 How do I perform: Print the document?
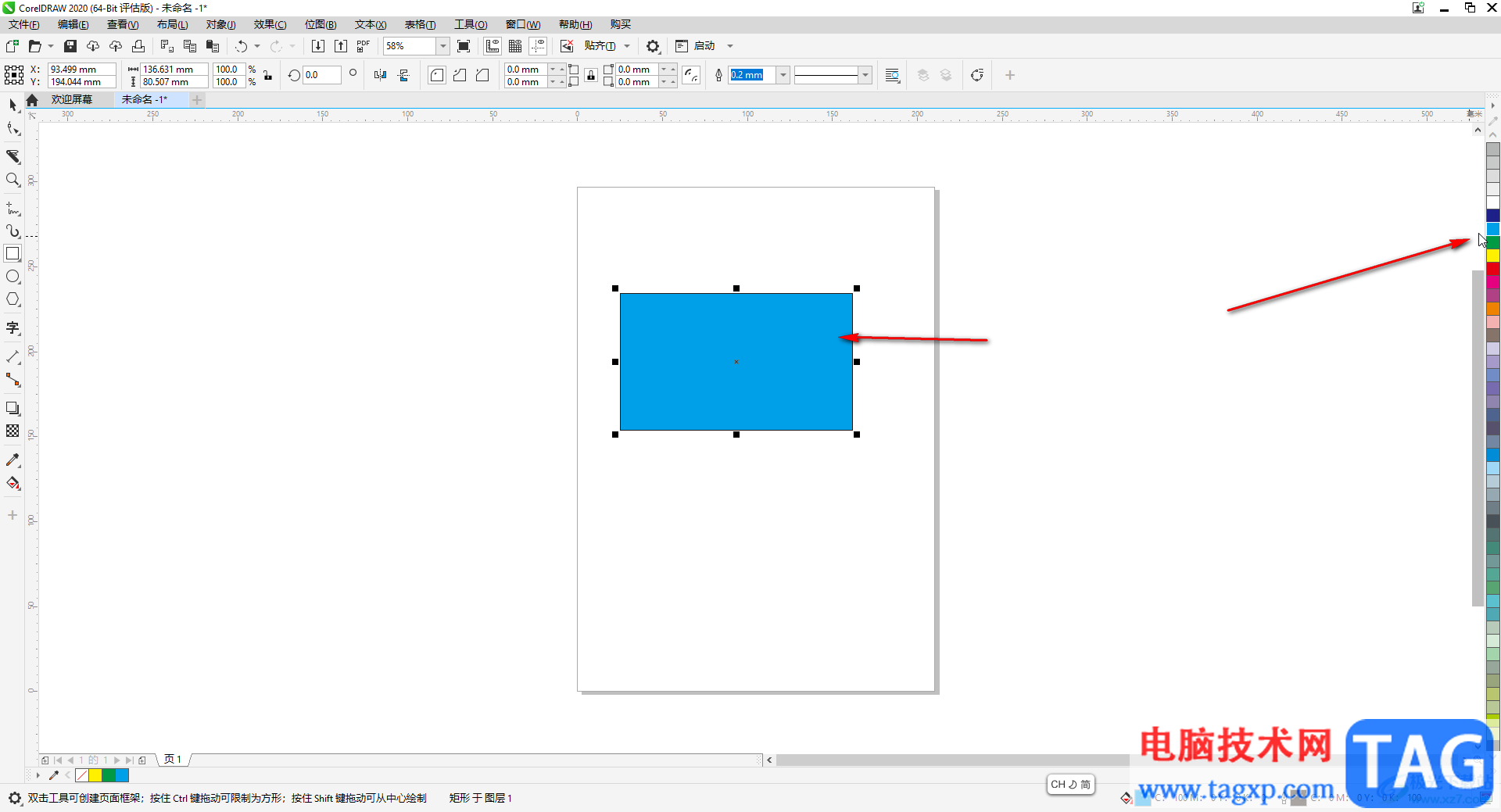(x=138, y=46)
